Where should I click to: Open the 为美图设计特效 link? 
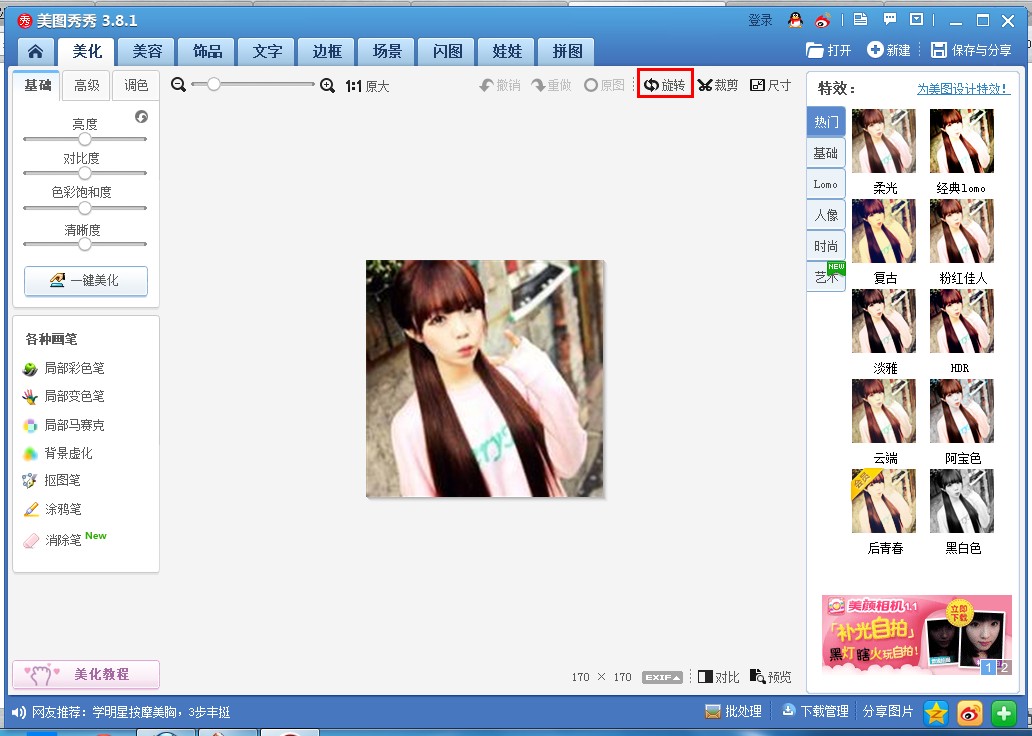click(963, 89)
